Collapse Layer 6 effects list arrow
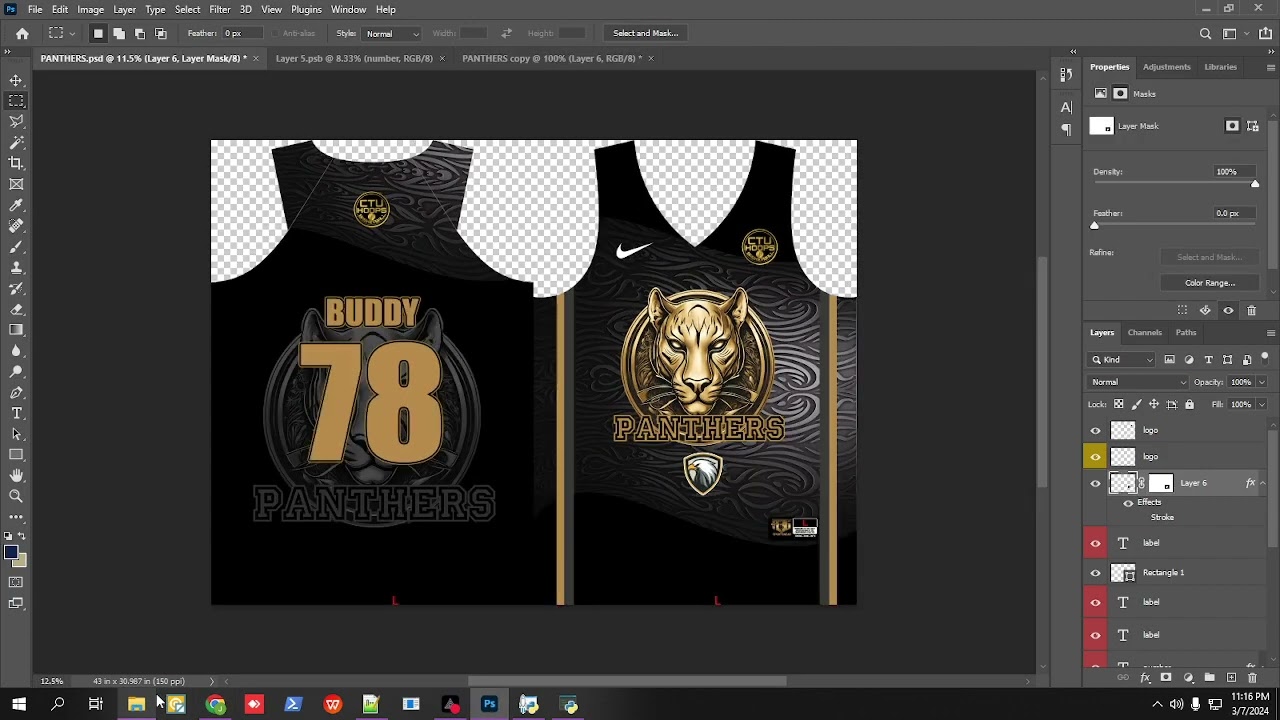1280x720 pixels. pyautogui.click(x=1262, y=483)
